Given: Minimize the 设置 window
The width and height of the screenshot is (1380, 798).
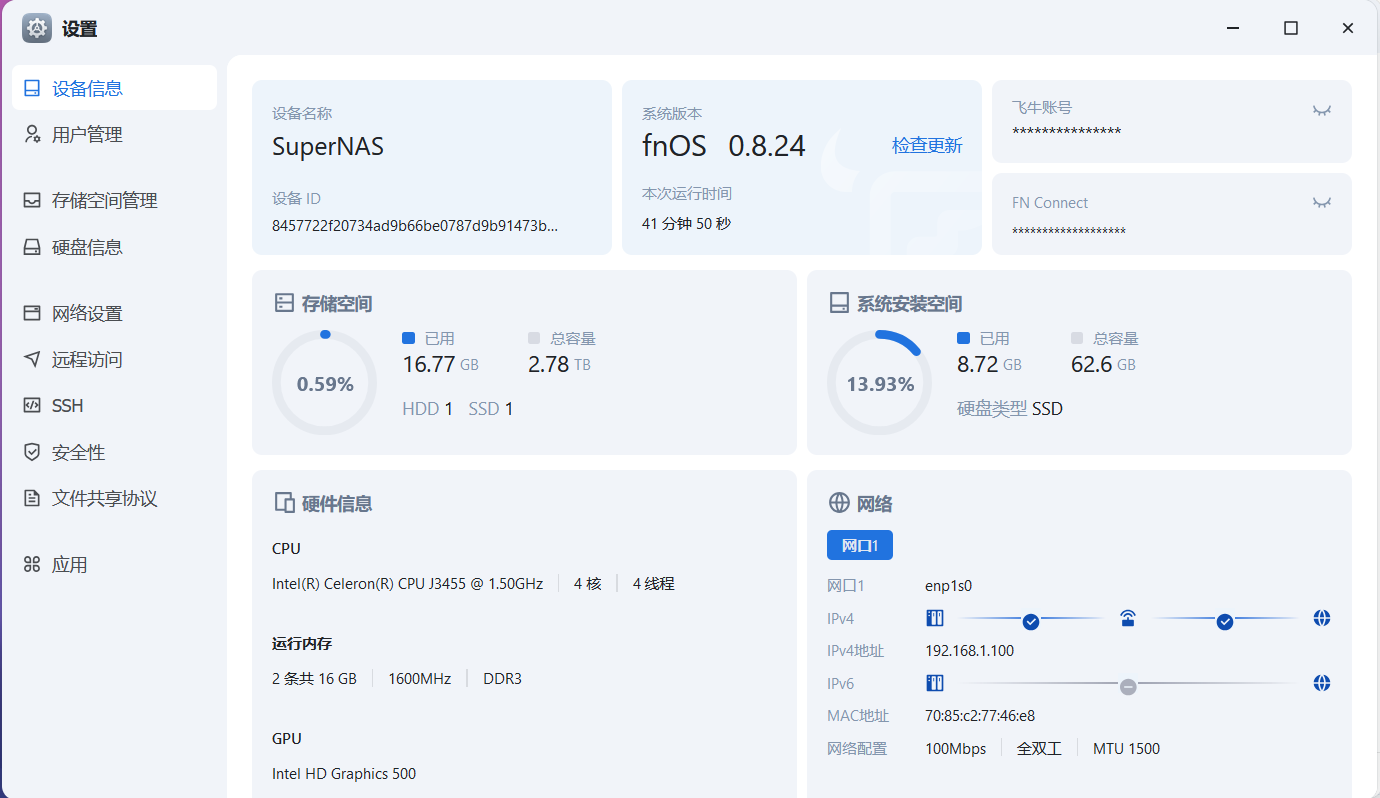Looking at the screenshot, I should pos(1234,28).
